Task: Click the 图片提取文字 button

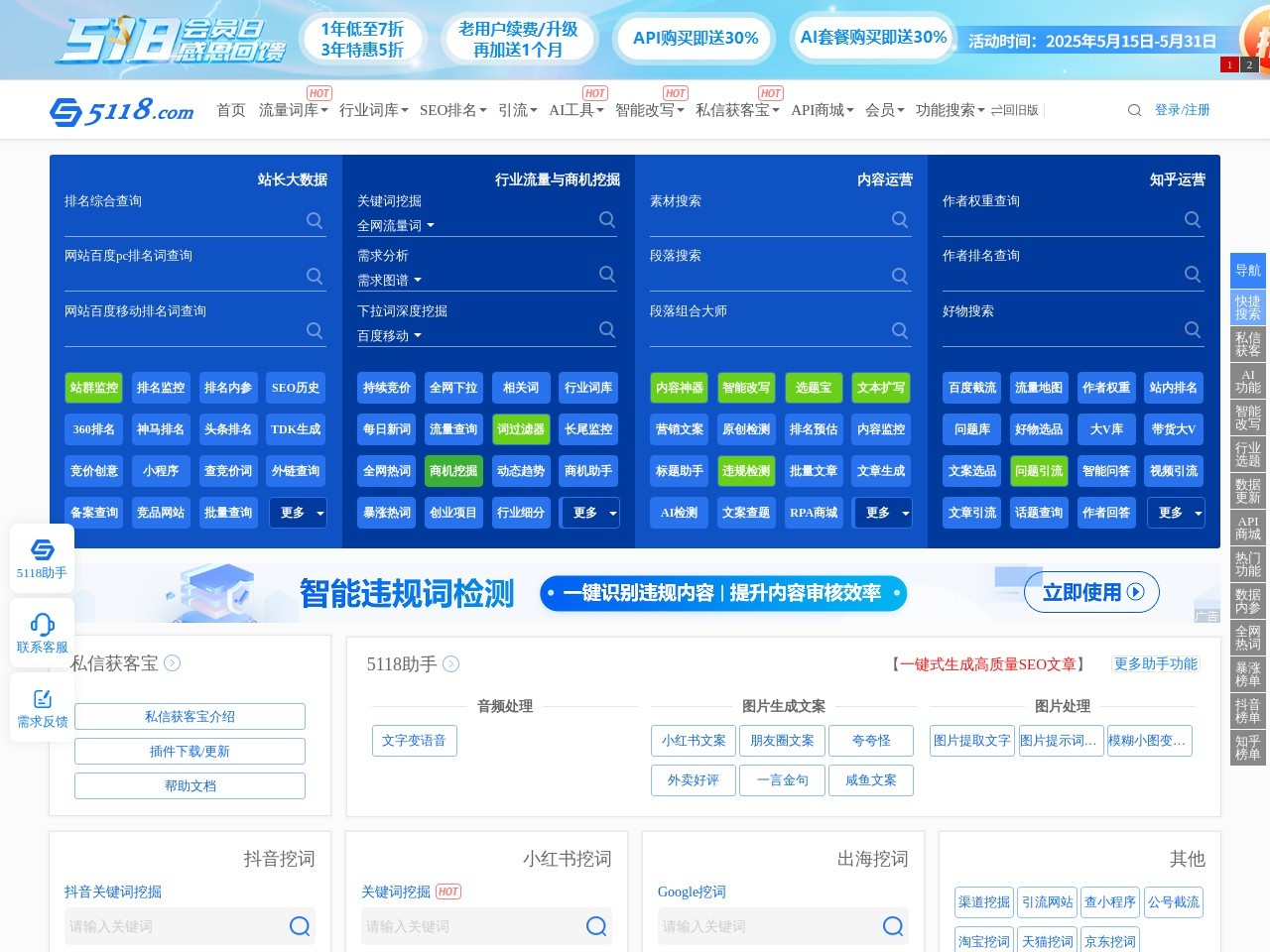Action: 972,741
